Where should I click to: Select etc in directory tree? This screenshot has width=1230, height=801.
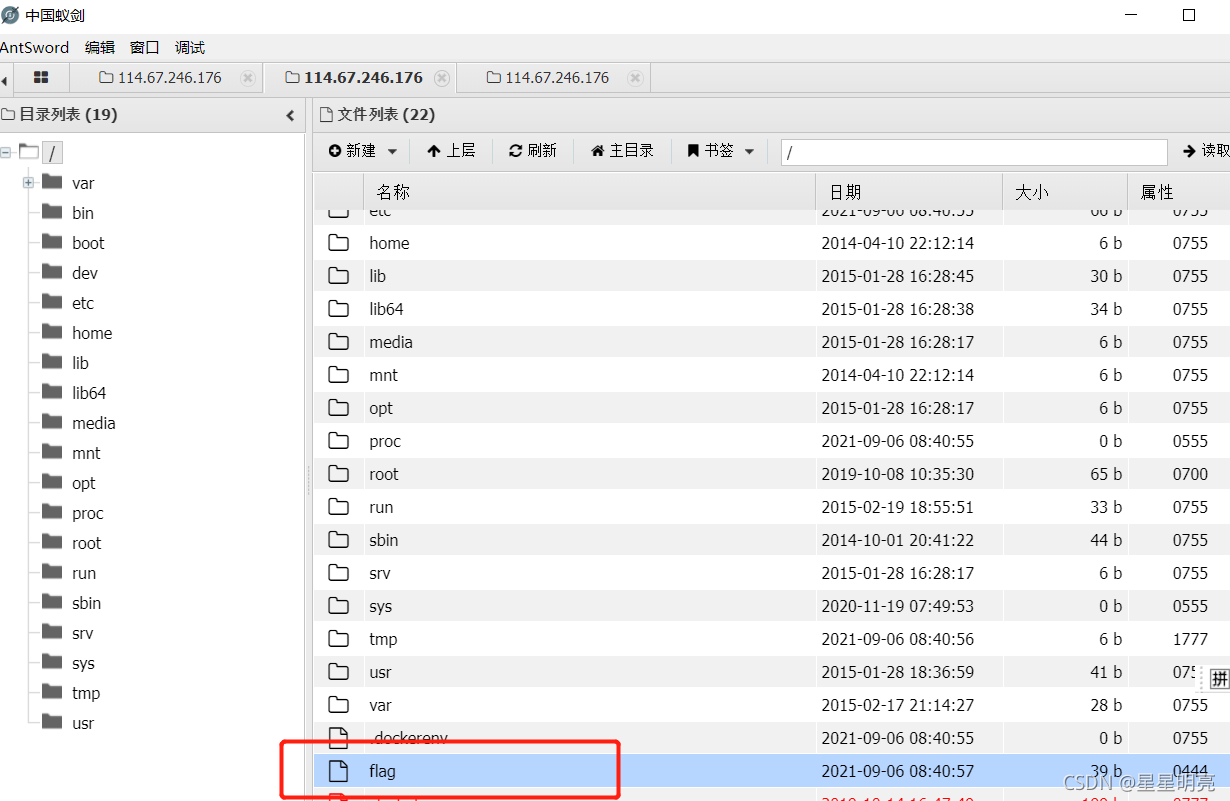[83, 303]
